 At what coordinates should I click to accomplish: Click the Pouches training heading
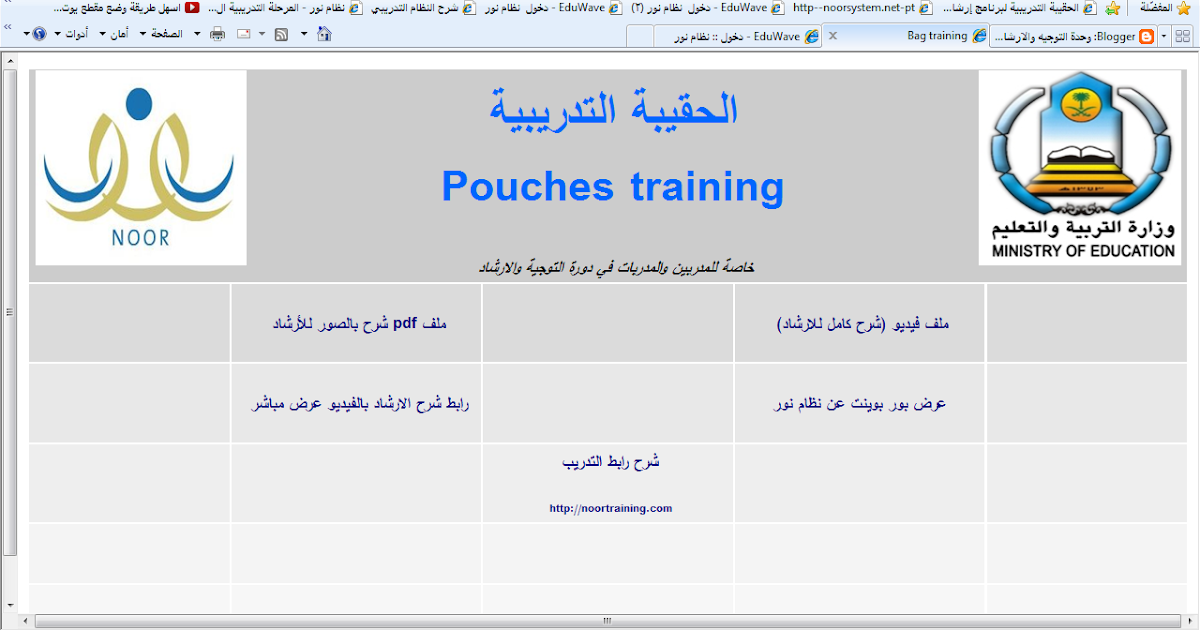pyautogui.click(x=612, y=186)
